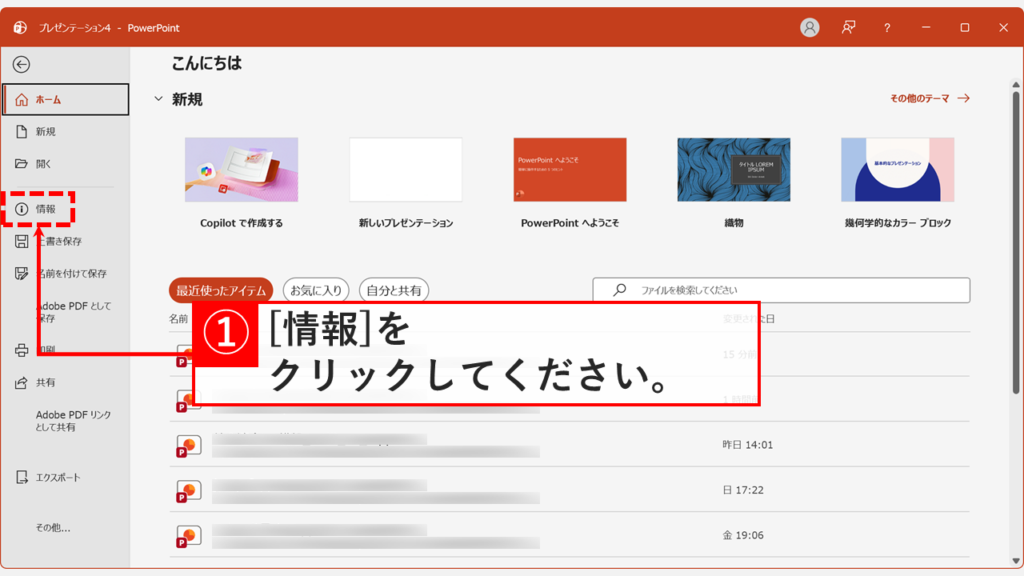Image resolution: width=1024 pixels, height=576 pixels.
Task: Choose Adobe PDF リンクとして共有
Action: coord(73,421)
